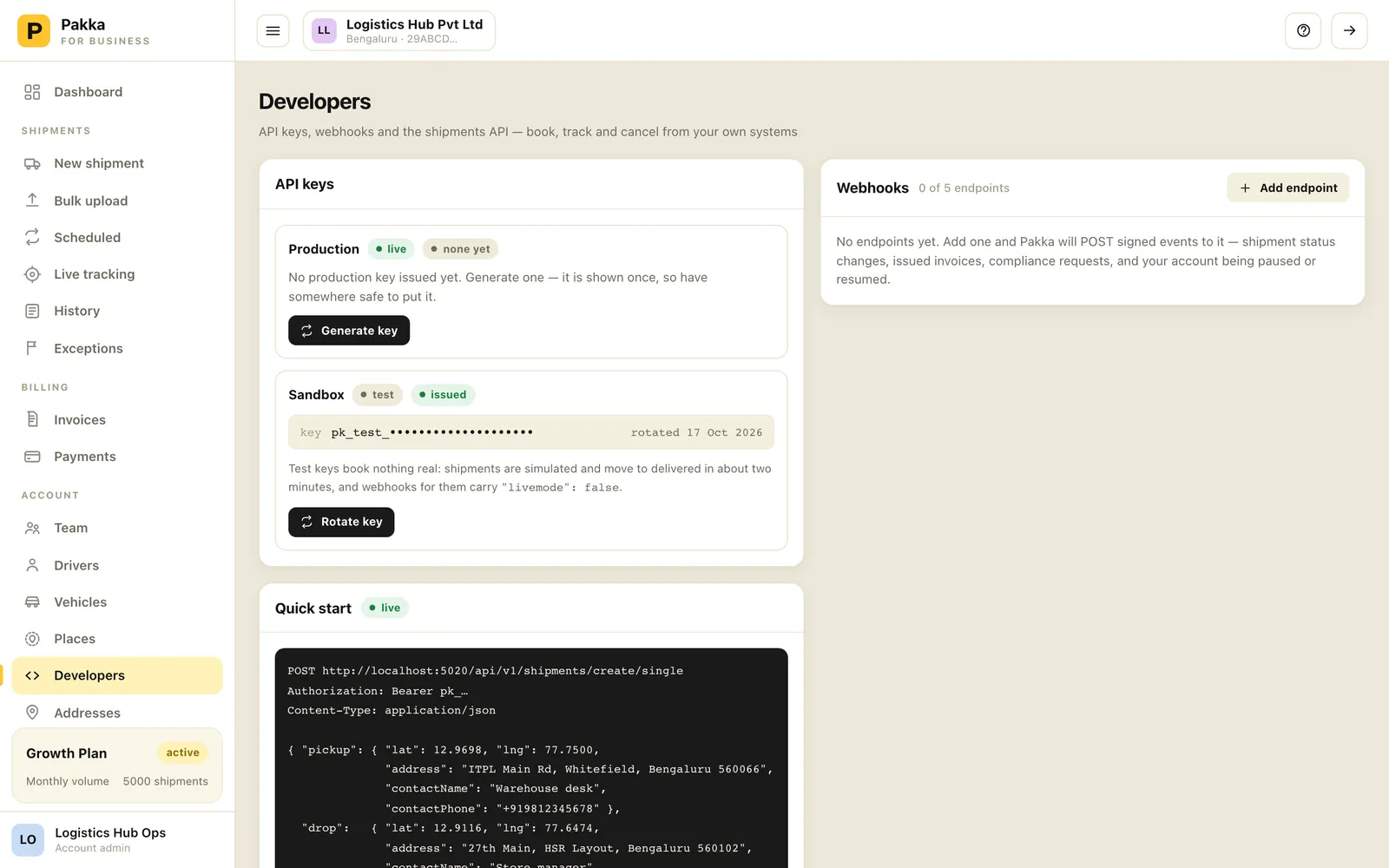Click the '5000 shipments' value
Viewport: 1389px width, 868px height.
[166, 781]
